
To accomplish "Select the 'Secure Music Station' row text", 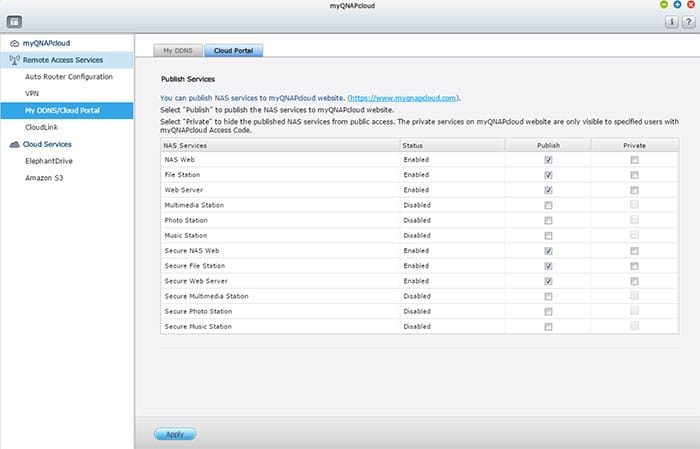I will [198, 327].
